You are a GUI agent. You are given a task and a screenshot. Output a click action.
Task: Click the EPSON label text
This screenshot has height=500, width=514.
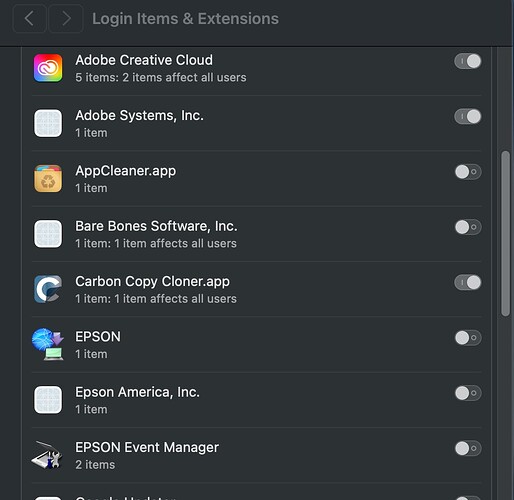98,337
